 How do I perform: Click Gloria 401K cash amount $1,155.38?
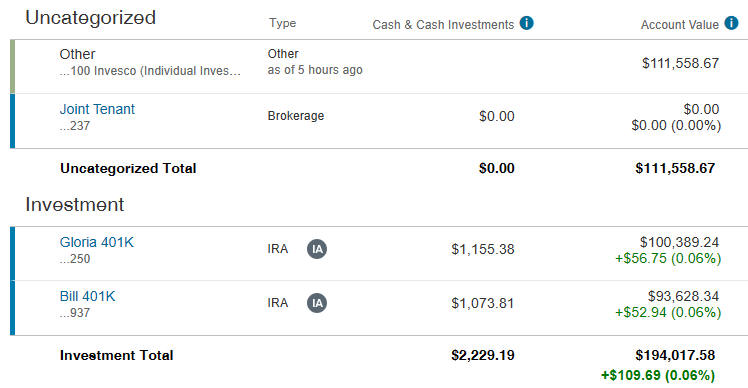pyautogui.click(x=483, y=249)
